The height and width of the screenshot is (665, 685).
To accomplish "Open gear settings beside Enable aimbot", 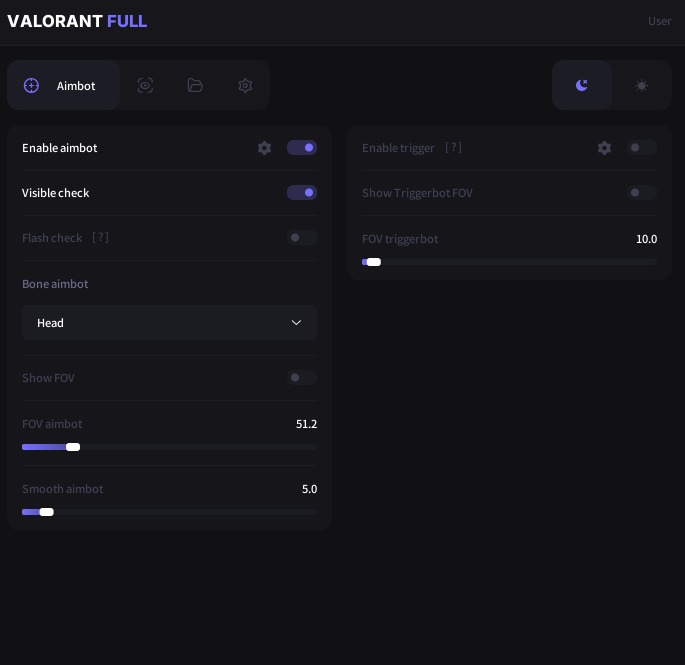I will tap(264, 148).
